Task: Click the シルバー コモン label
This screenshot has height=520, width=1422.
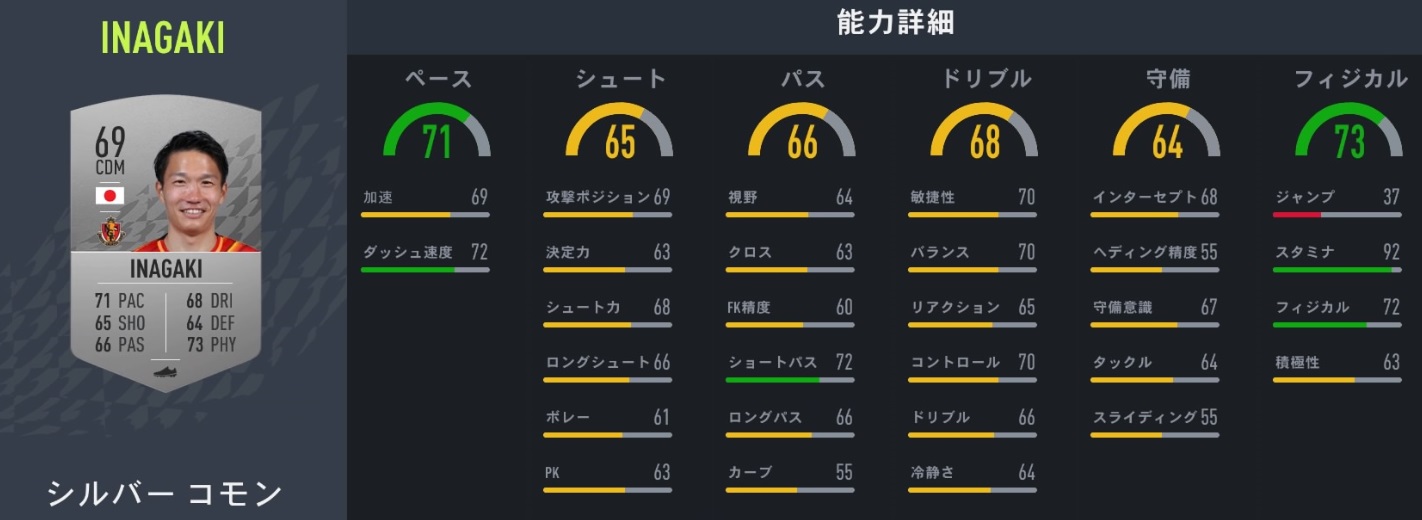Action: [x=165, y=493]
